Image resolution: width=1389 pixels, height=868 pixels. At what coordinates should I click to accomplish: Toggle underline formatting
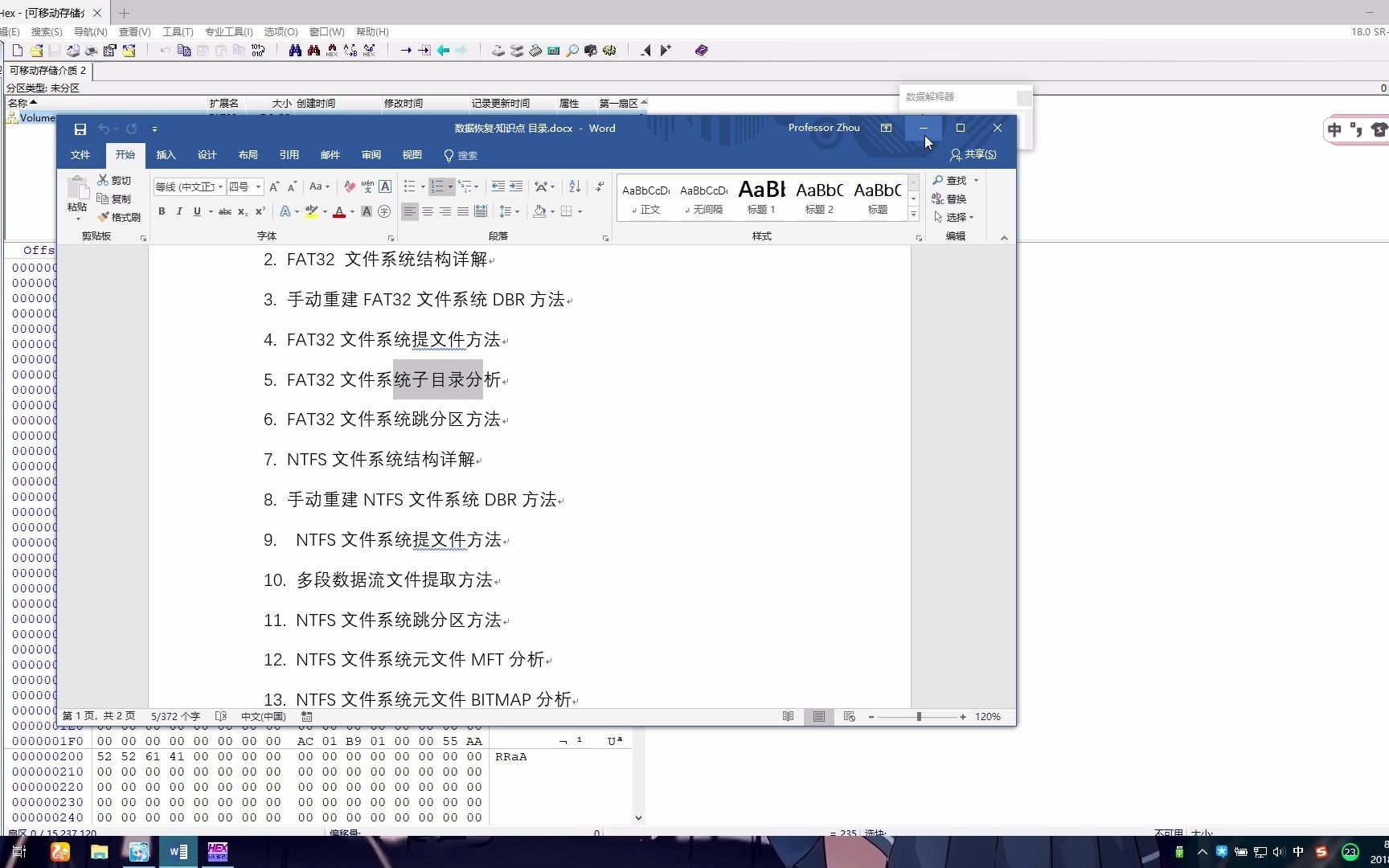[196, 211]
